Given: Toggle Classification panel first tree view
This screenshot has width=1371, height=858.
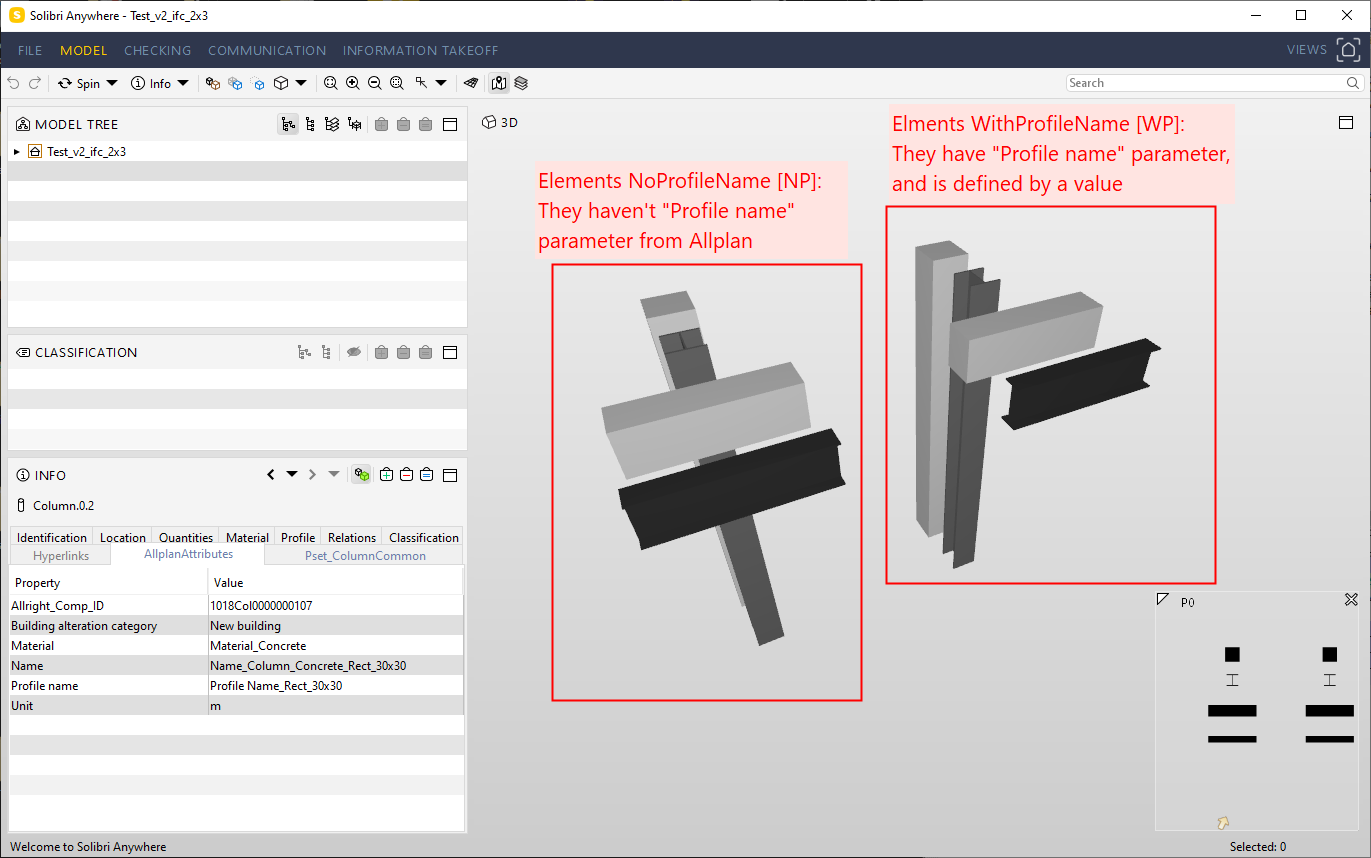Looking at the screenshot, I should click(x=304, y=352).
